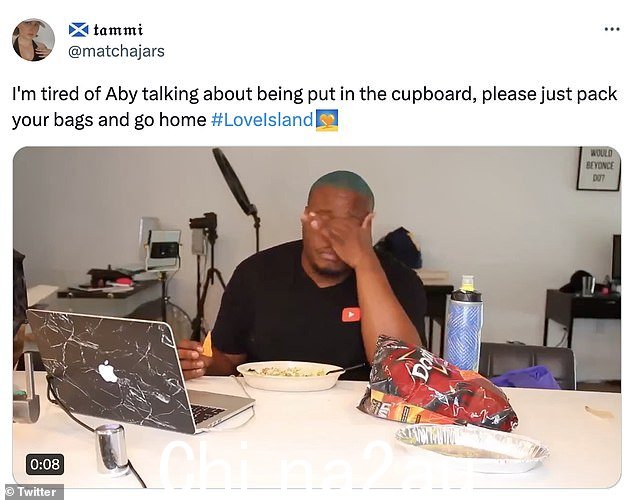Visit the @matchajars handle profile
Viewport: 634px width, 500px height.
(116, 51)
